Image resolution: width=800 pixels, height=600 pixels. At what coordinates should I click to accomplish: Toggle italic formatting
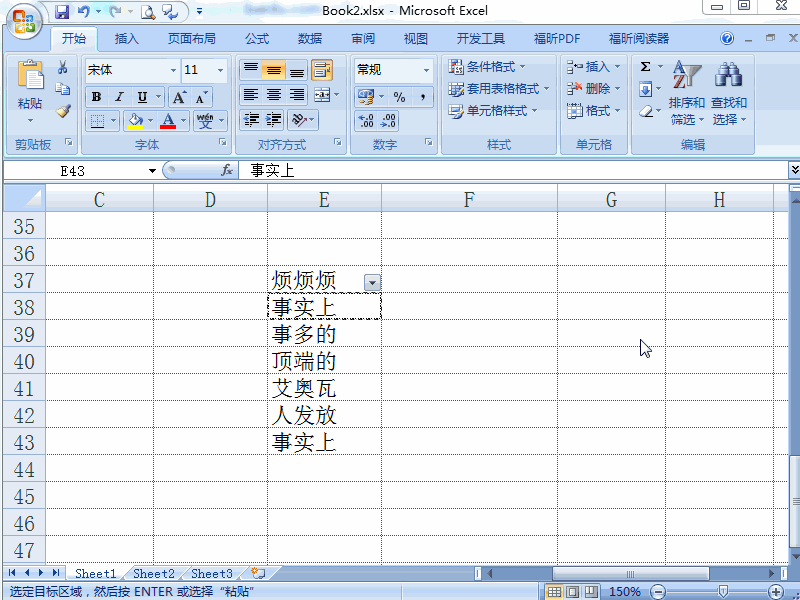118,96
